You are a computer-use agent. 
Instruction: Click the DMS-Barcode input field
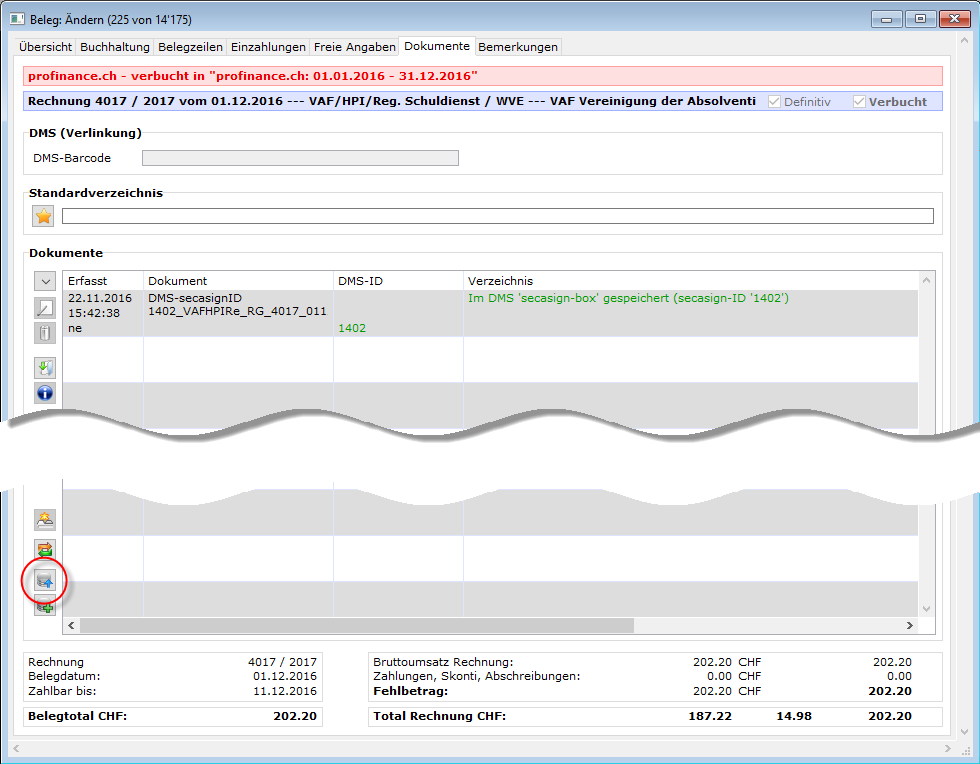300,158
